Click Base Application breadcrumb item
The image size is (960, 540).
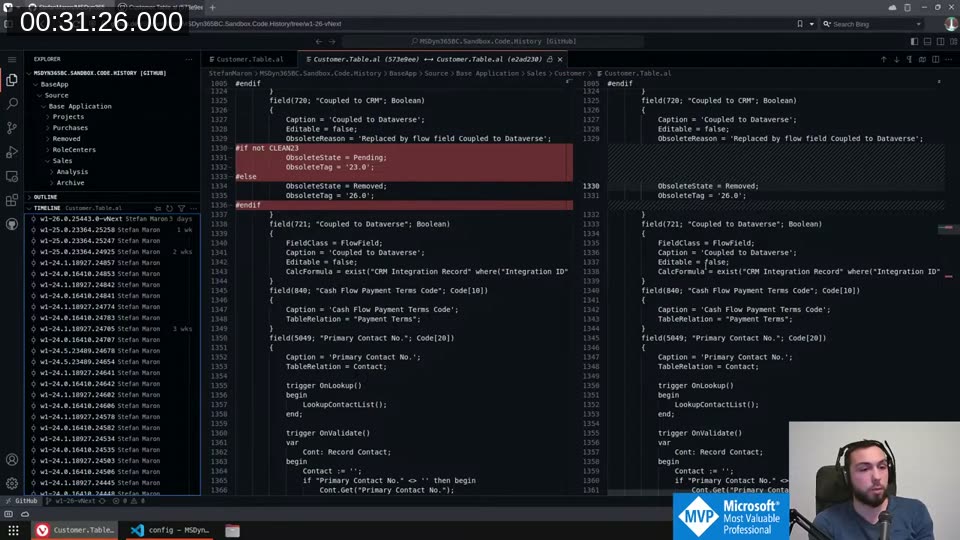point(487,73)
